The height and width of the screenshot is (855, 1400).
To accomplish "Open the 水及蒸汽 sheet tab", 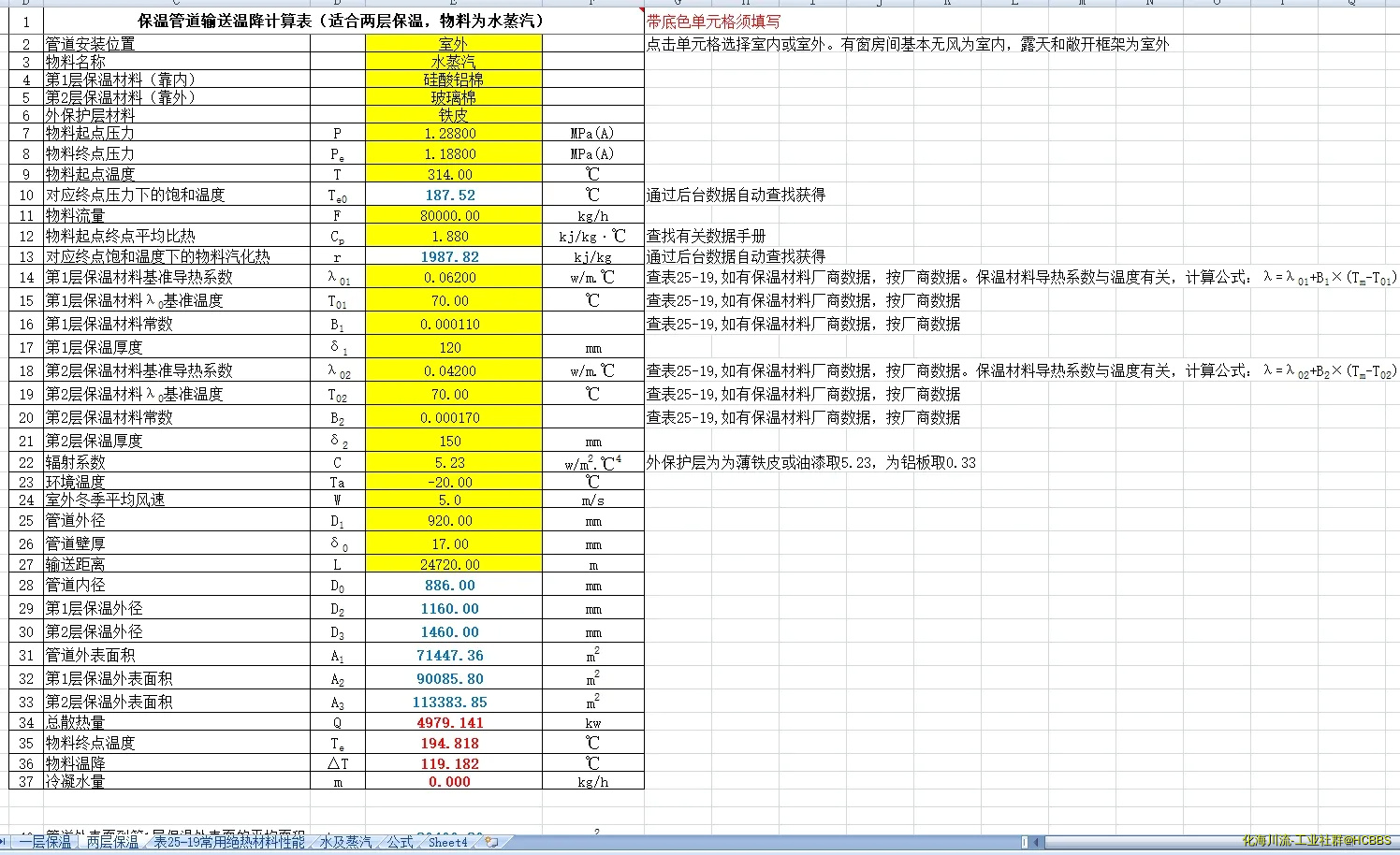I will tap(345, 842).
